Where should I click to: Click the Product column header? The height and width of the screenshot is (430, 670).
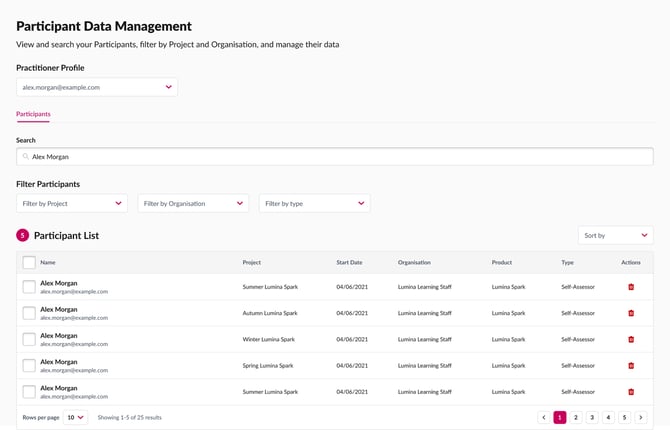[x=502, y=262]
